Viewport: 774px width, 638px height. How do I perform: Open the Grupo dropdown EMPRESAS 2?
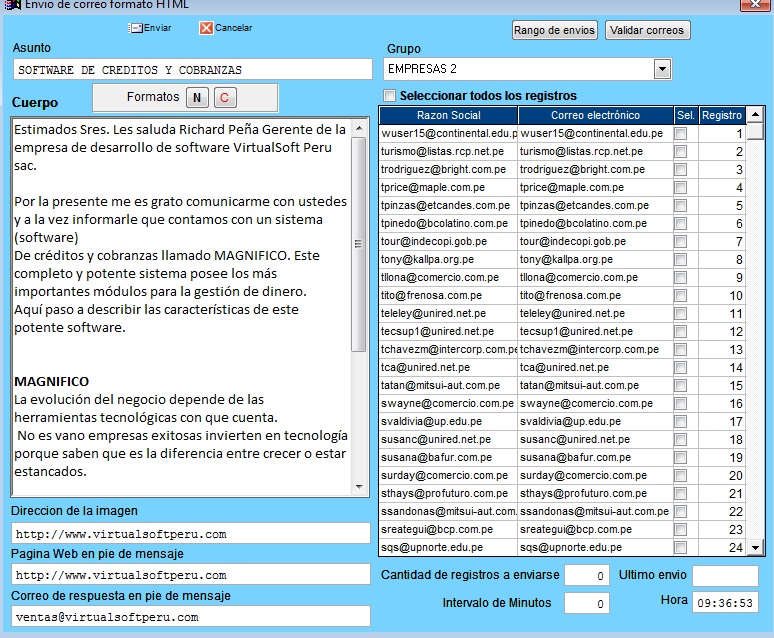click(x=662, y=69)
